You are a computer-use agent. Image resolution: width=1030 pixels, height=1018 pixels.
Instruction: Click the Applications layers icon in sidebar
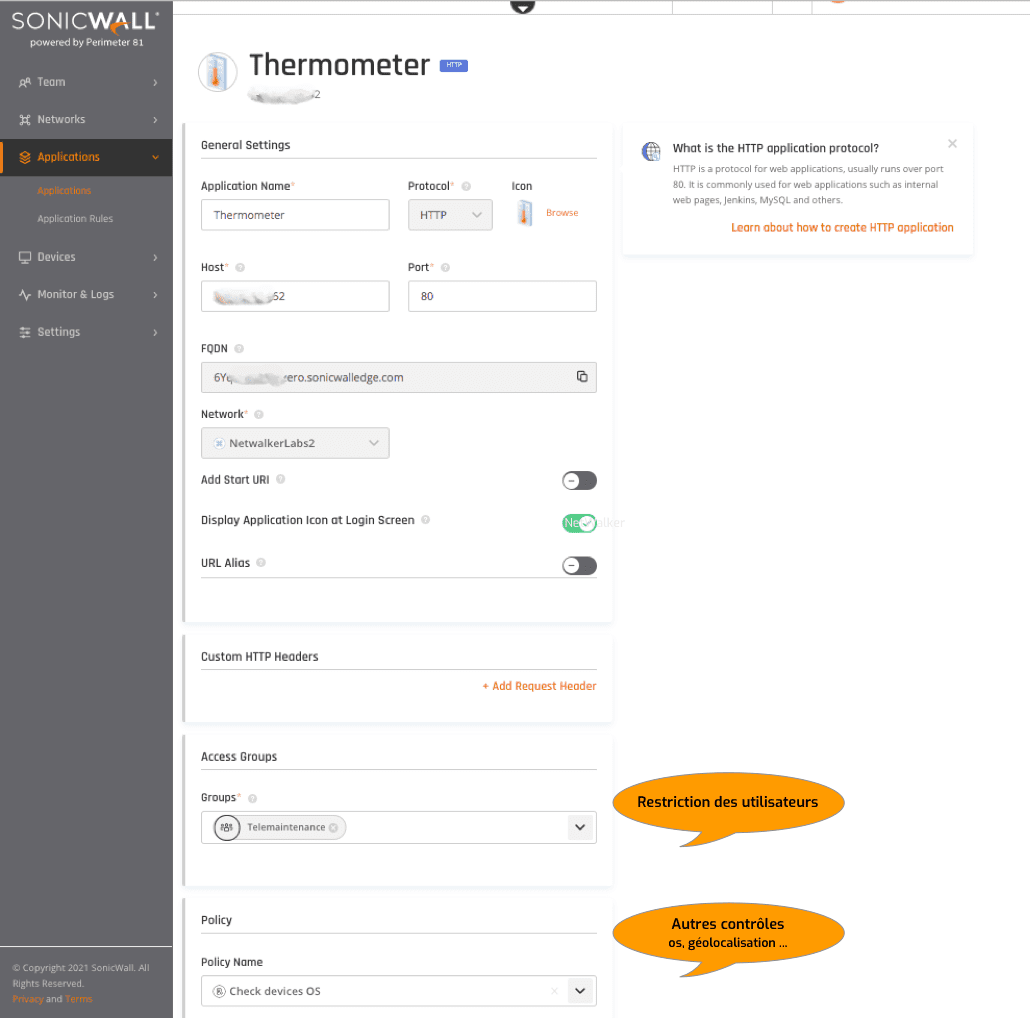pyautogui.click(x=25, y=157)
